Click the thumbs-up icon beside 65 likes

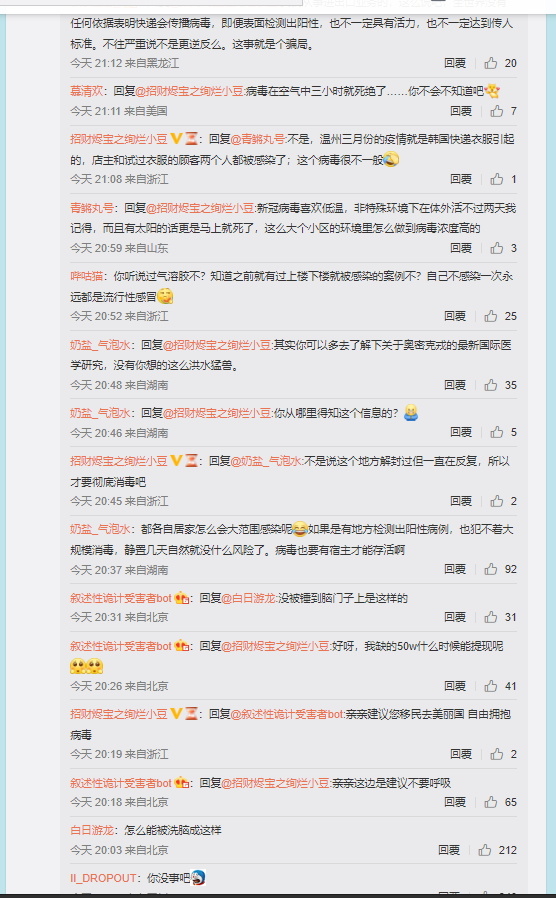click(491, 802)
